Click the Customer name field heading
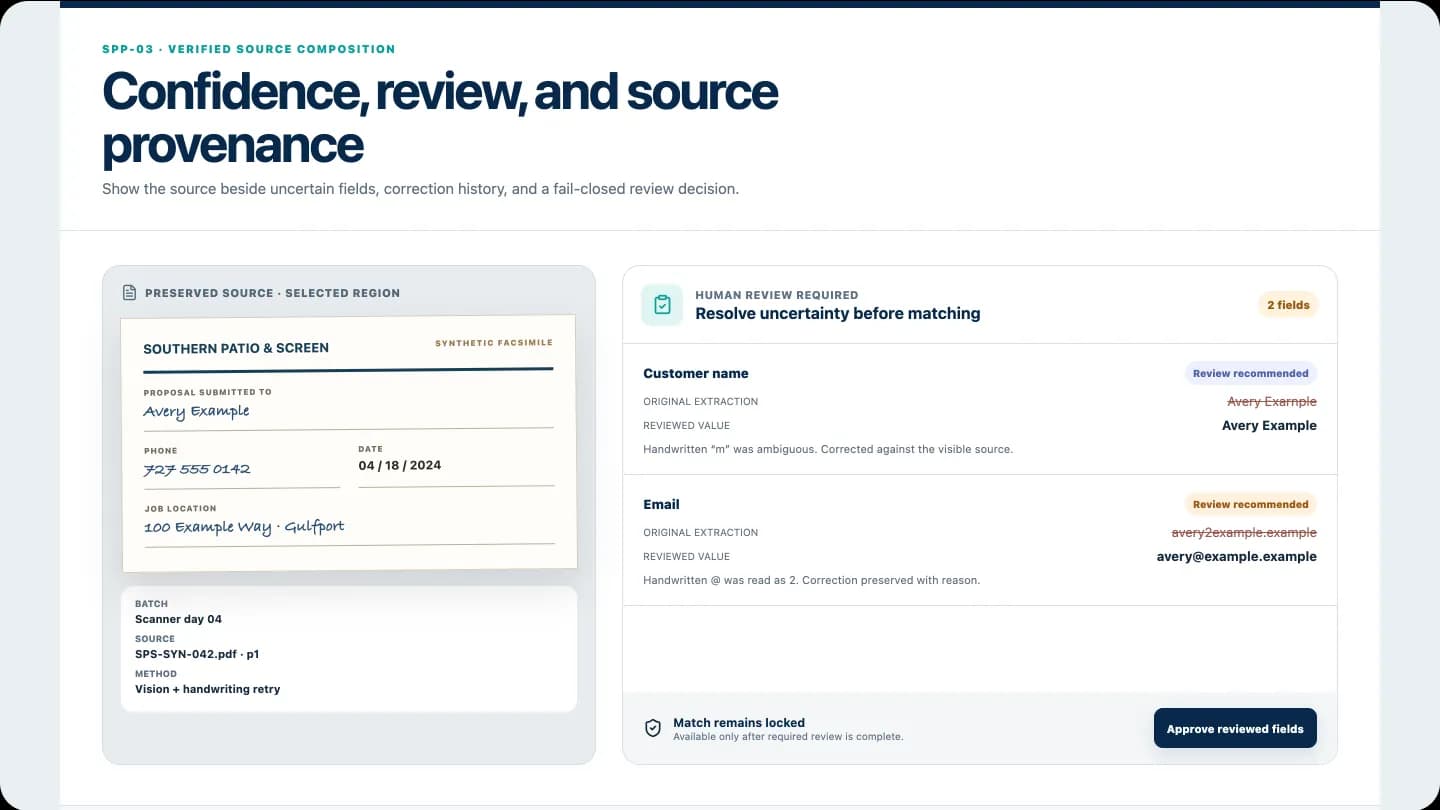Screen dimensions: 1440x810 [x=696, y=373]
